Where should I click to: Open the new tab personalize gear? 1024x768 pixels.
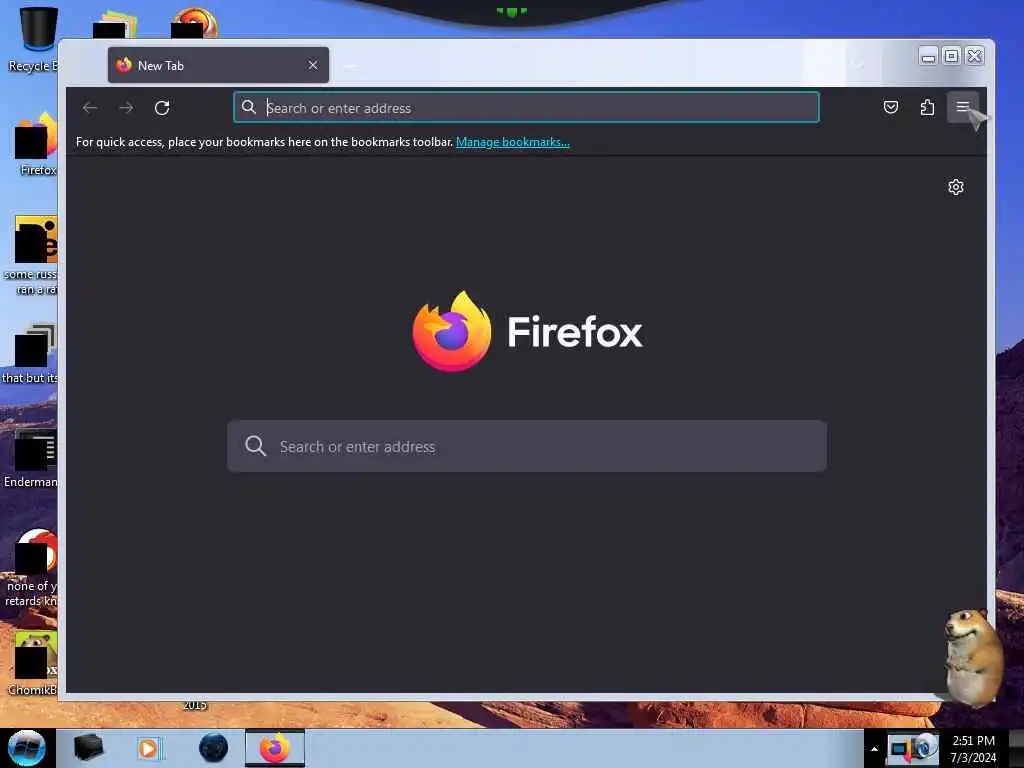coord(955,187)
